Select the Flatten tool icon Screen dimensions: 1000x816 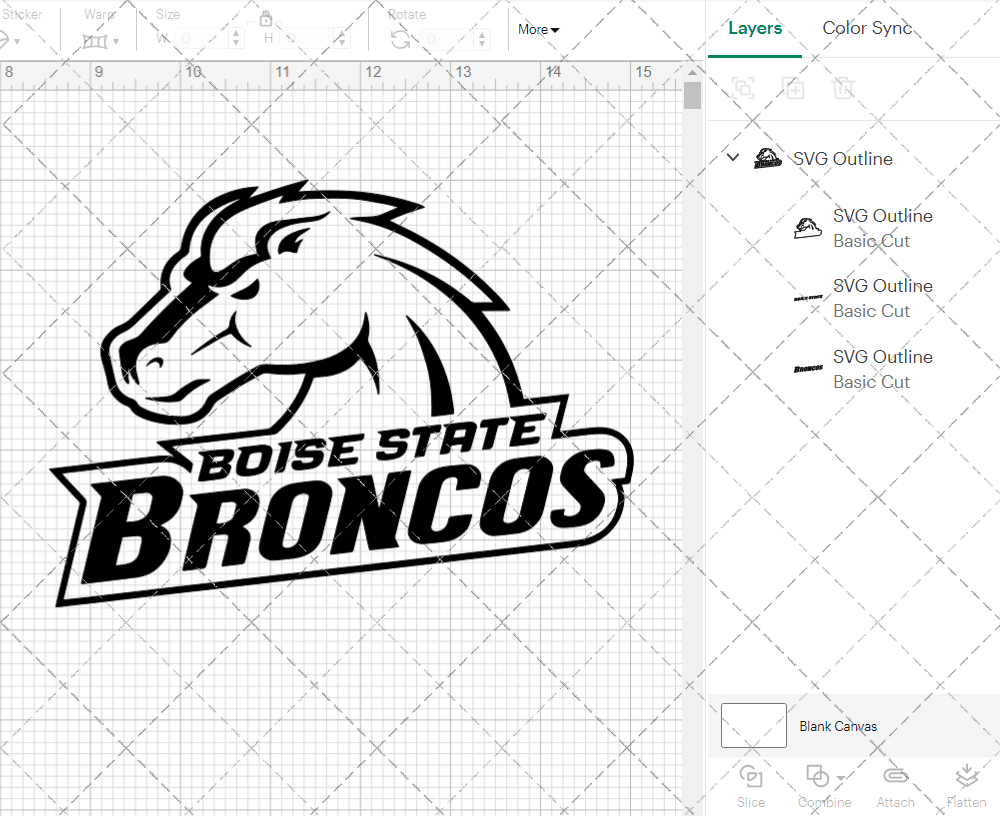(966, 775)
